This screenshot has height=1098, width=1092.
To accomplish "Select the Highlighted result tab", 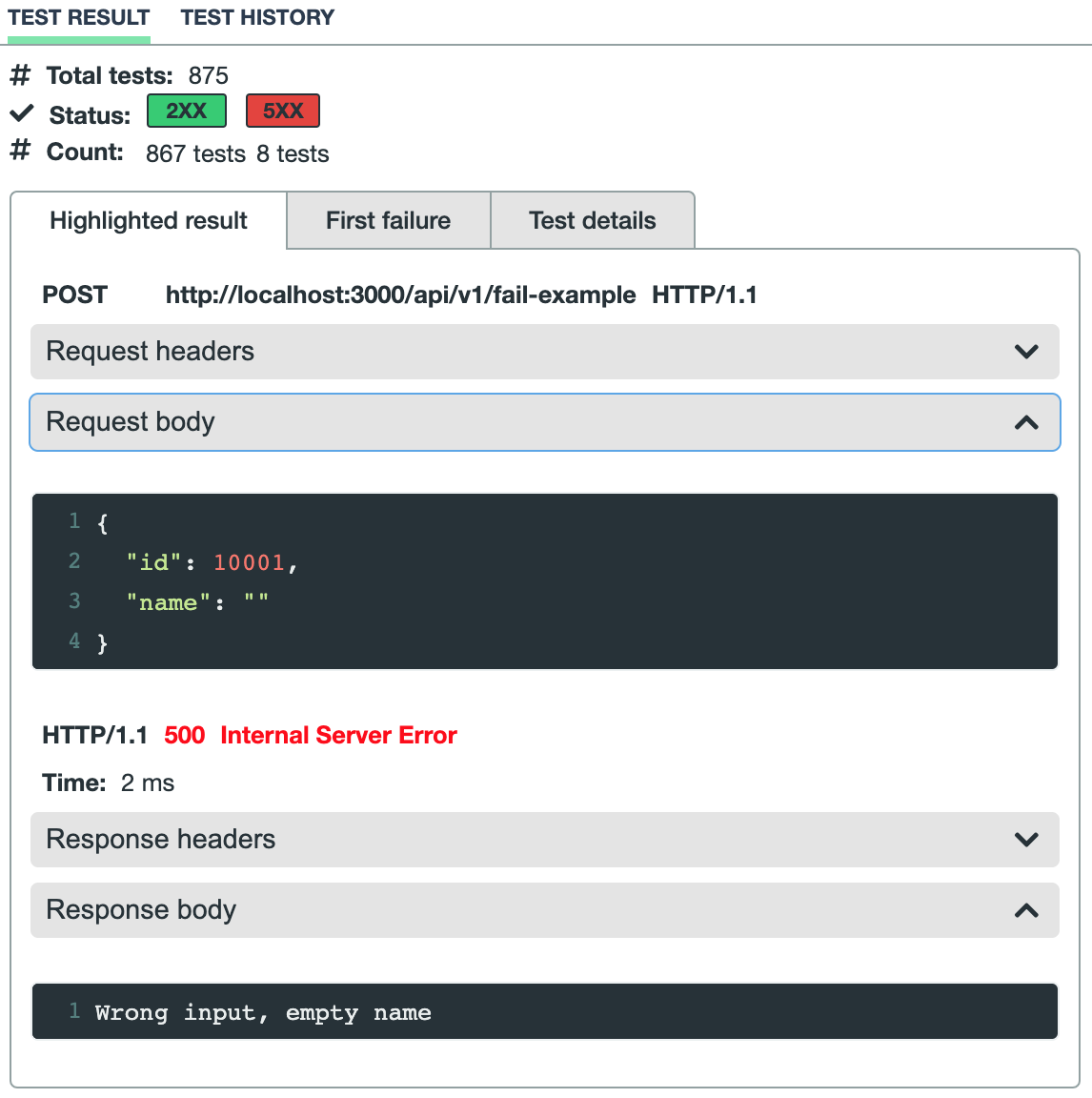I will click(x=148, y=220).
